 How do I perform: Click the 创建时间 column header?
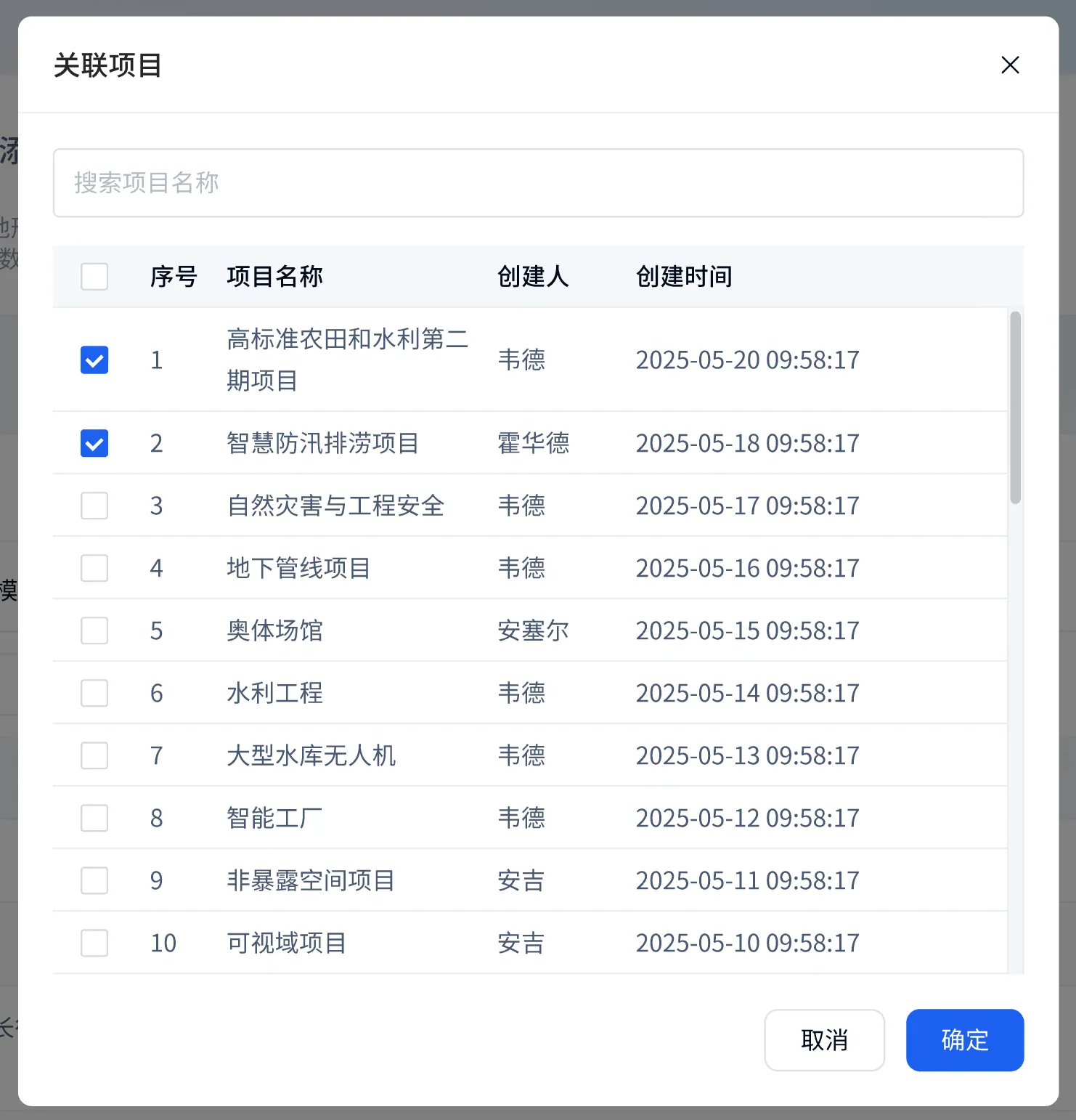pyautogui.click(x=683, y=277)
